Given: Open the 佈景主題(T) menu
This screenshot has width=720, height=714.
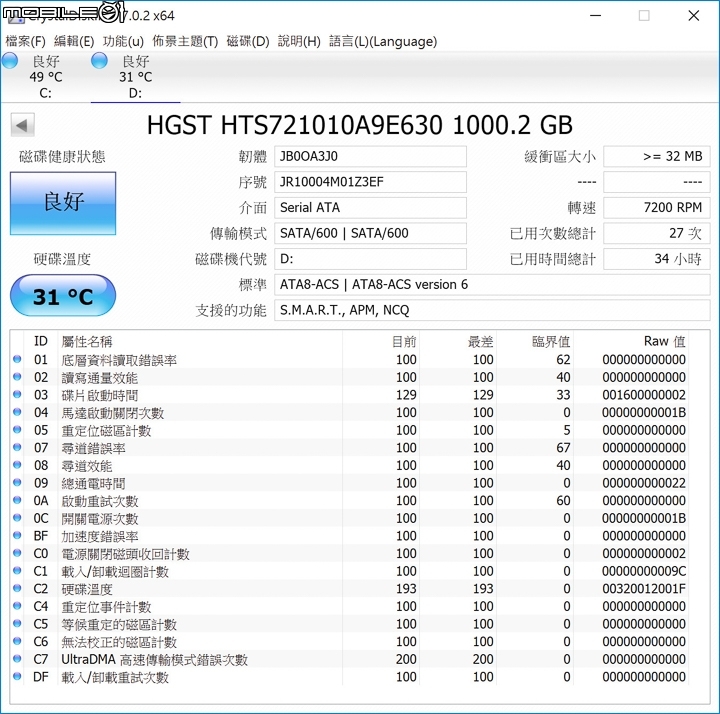Looking at the screenshot, I should (x=185, y=41).
